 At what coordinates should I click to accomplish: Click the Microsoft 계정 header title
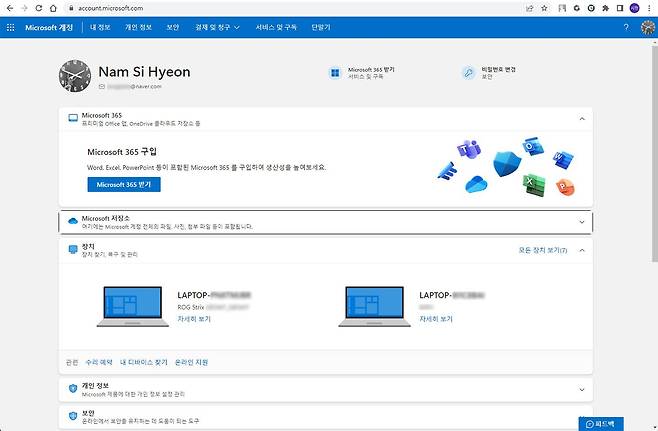[x=49, y=27]
